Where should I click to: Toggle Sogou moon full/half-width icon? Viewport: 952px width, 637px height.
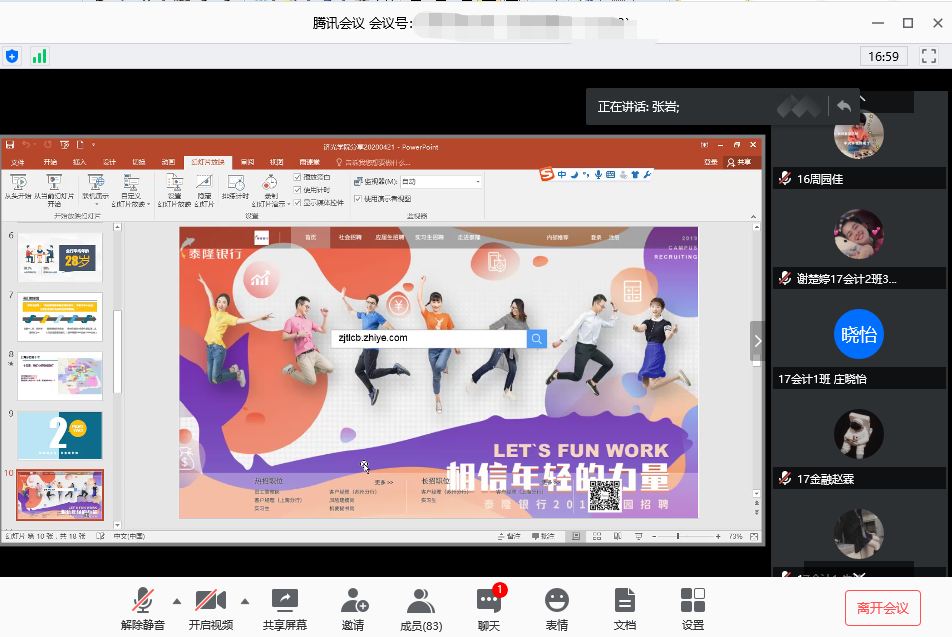(574, 174)
